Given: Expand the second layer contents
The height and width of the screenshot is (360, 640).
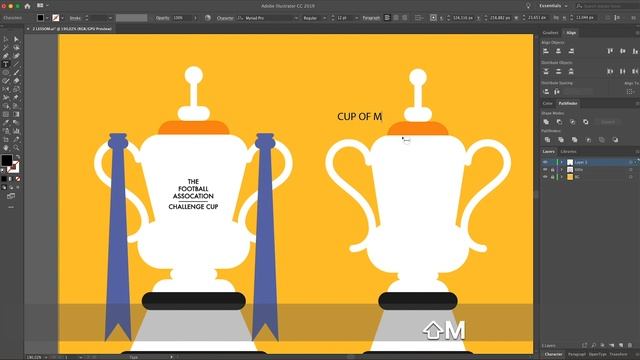Looking at the screenshot, I should point(562,170).
